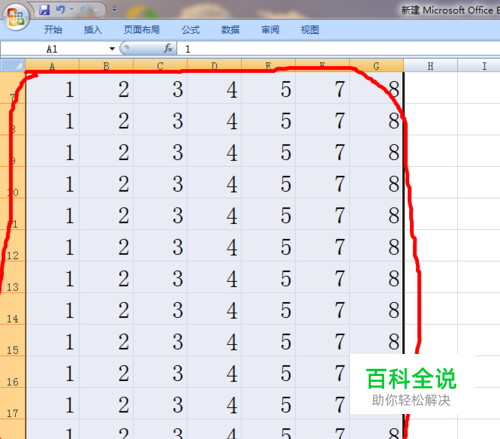The image size is (500, 439).
Task: Click cell with 4 in row 15
Action: point(215,340)
